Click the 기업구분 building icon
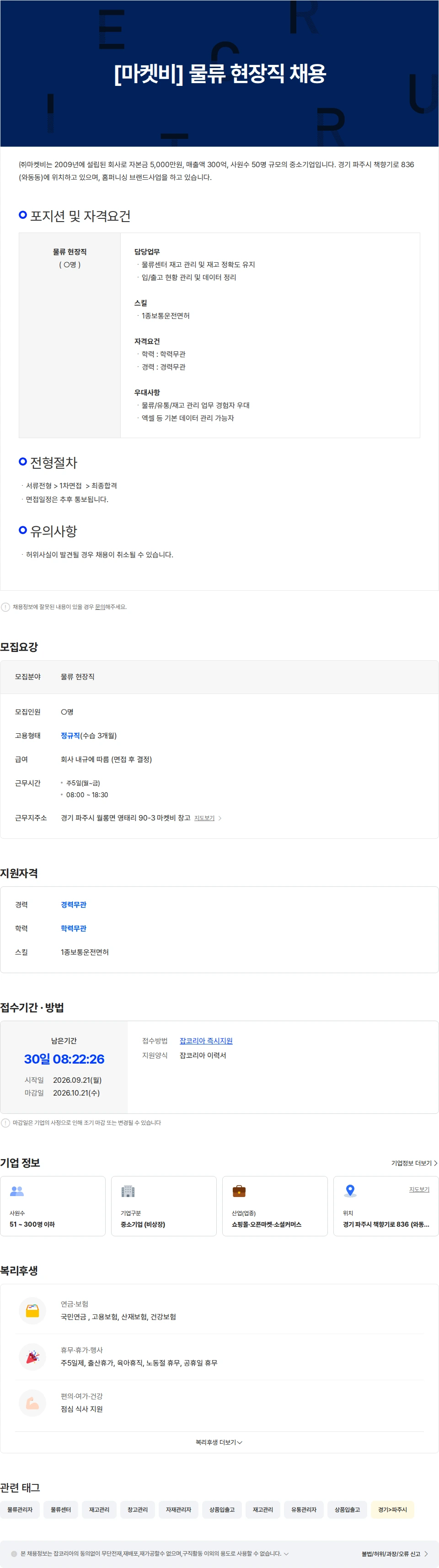 128,1191
